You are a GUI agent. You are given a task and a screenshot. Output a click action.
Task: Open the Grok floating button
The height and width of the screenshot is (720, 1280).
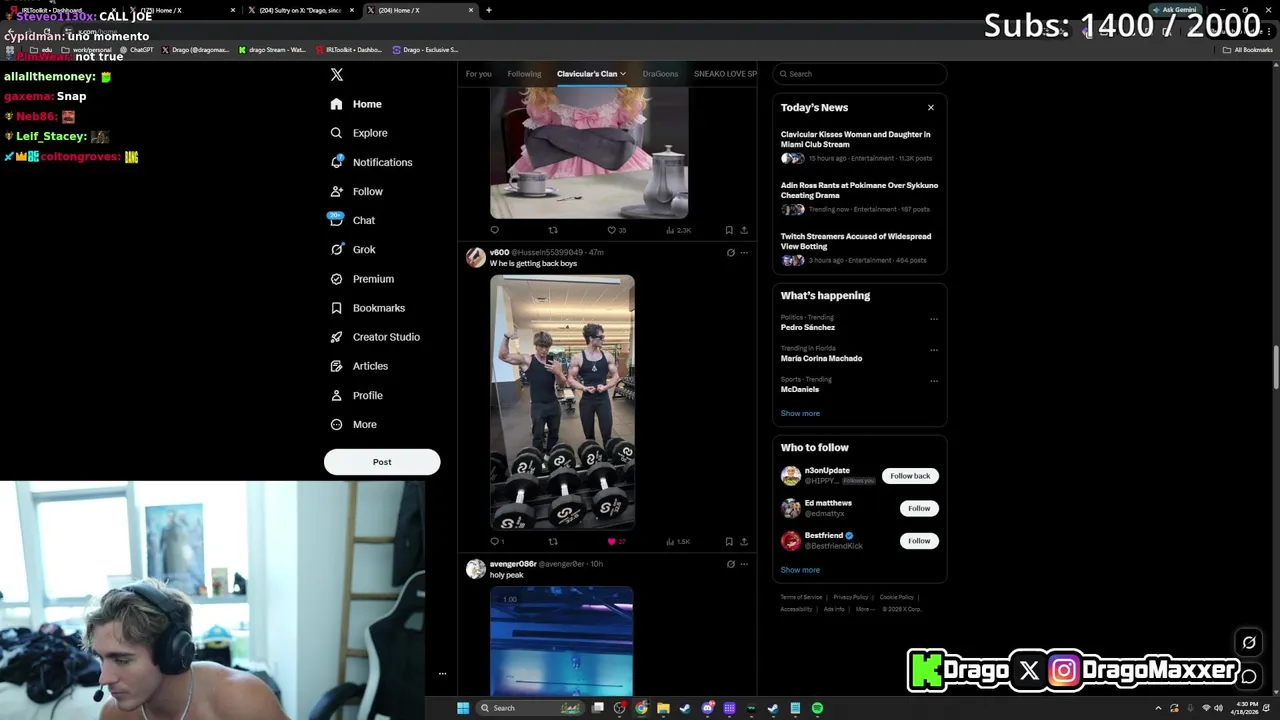click(1249, 643)
